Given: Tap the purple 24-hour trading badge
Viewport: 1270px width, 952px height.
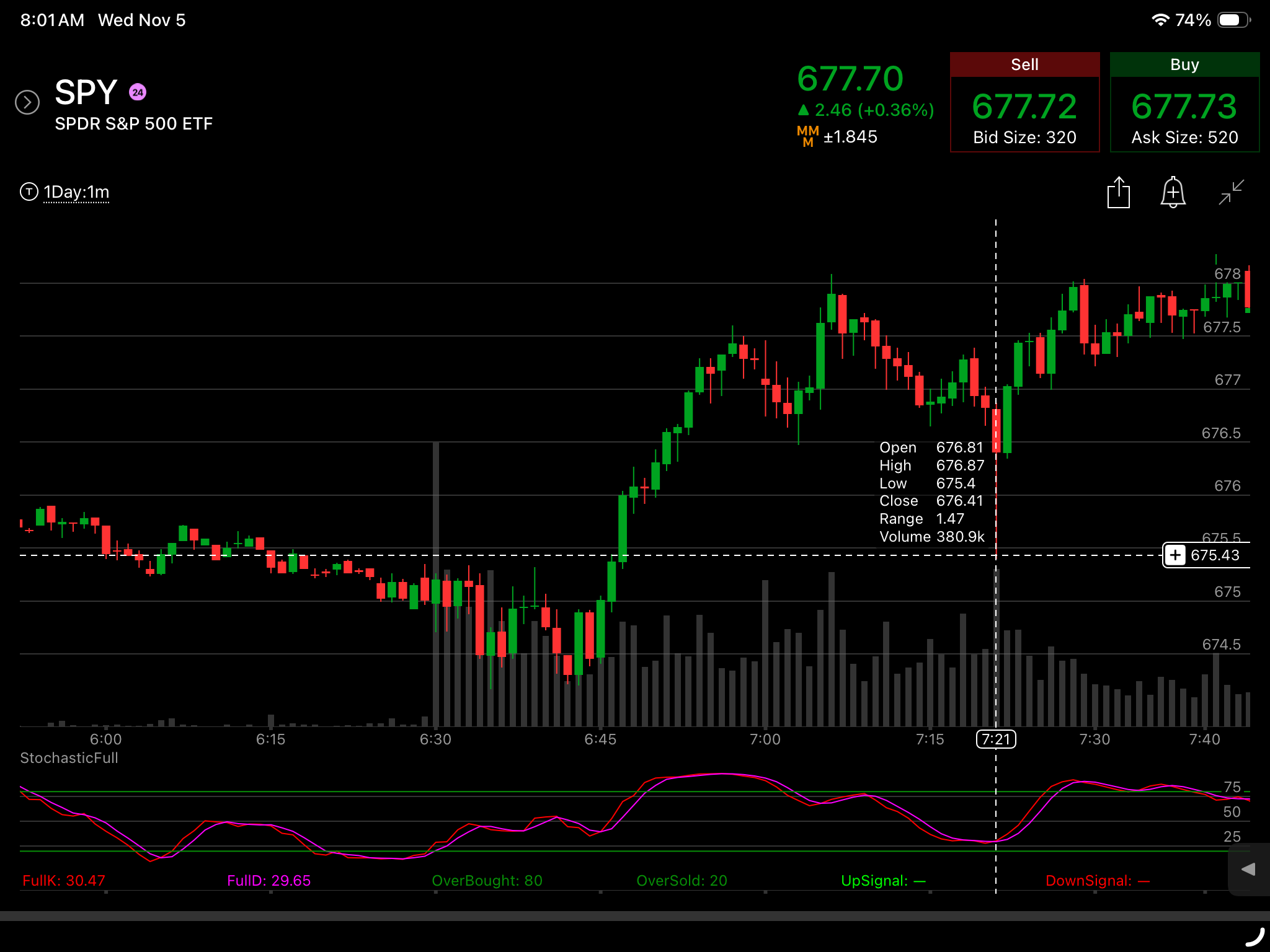Looking at the screenshot, I should (138, 92).
